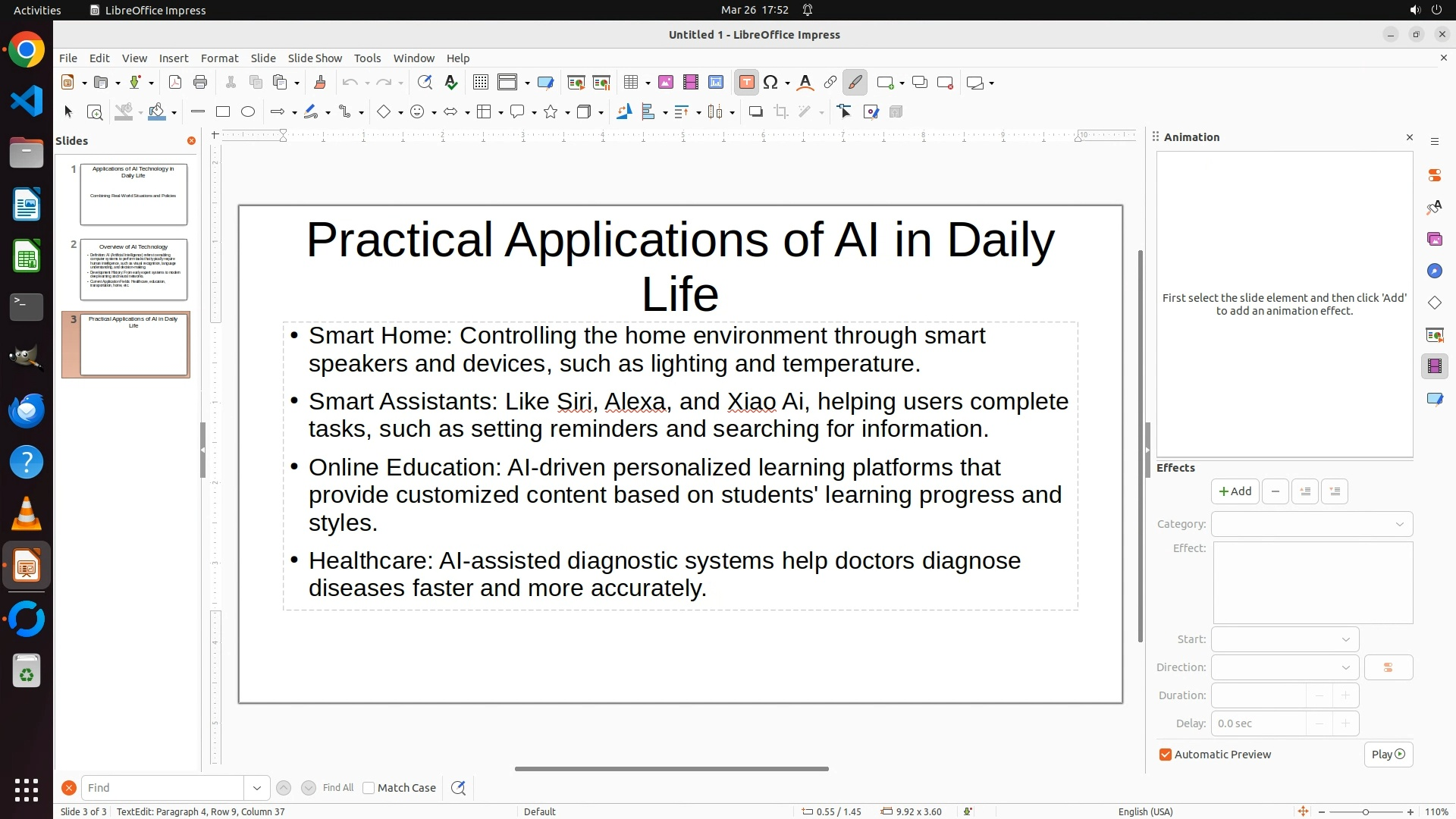The image size is (1456, 819).
Task: Click the Insert Text Box icon
Action: 746,83
